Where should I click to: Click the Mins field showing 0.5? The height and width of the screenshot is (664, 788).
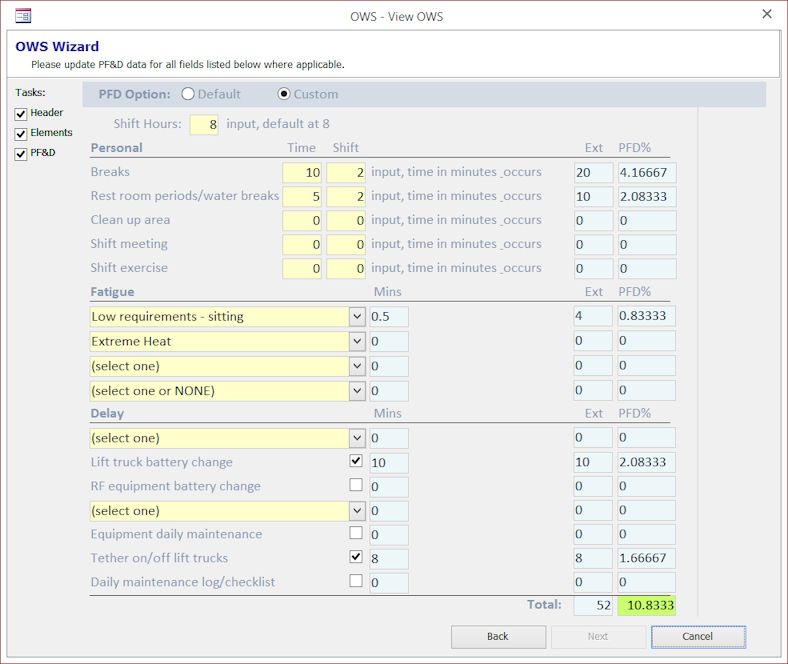(x=389, y=317)
